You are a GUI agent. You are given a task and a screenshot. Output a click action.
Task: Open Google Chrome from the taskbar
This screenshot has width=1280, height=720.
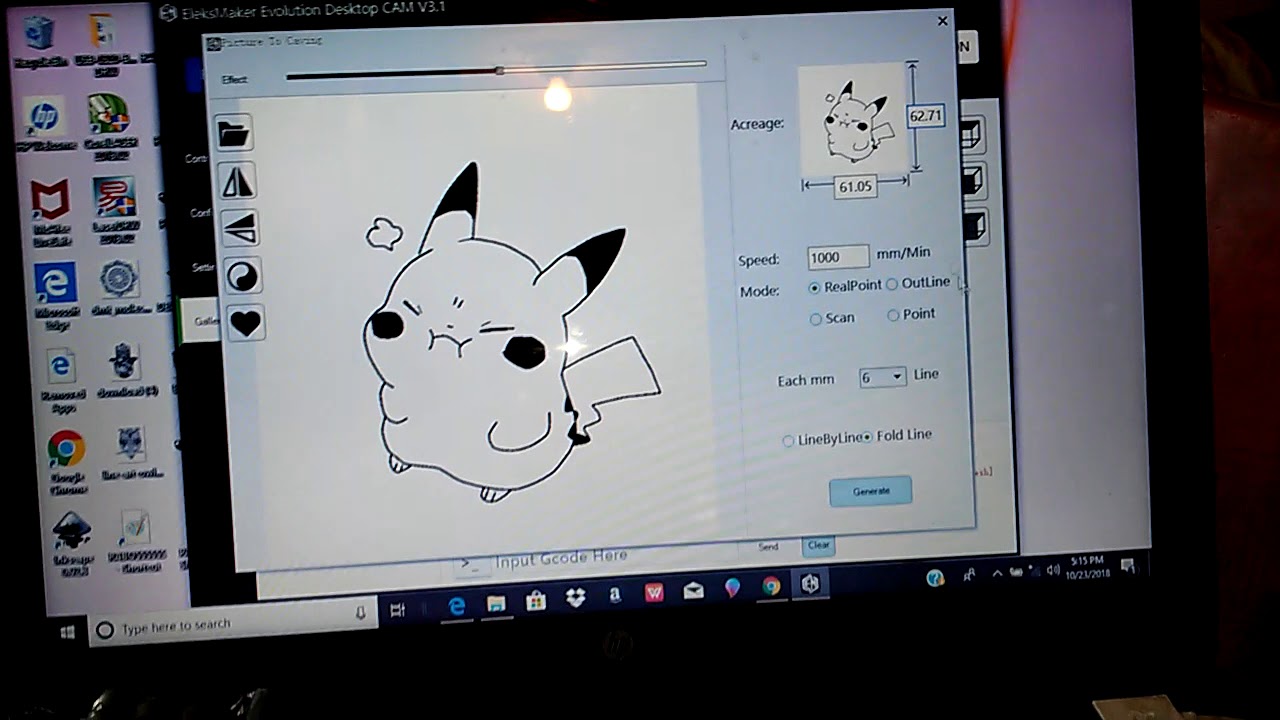pos(771,587)
